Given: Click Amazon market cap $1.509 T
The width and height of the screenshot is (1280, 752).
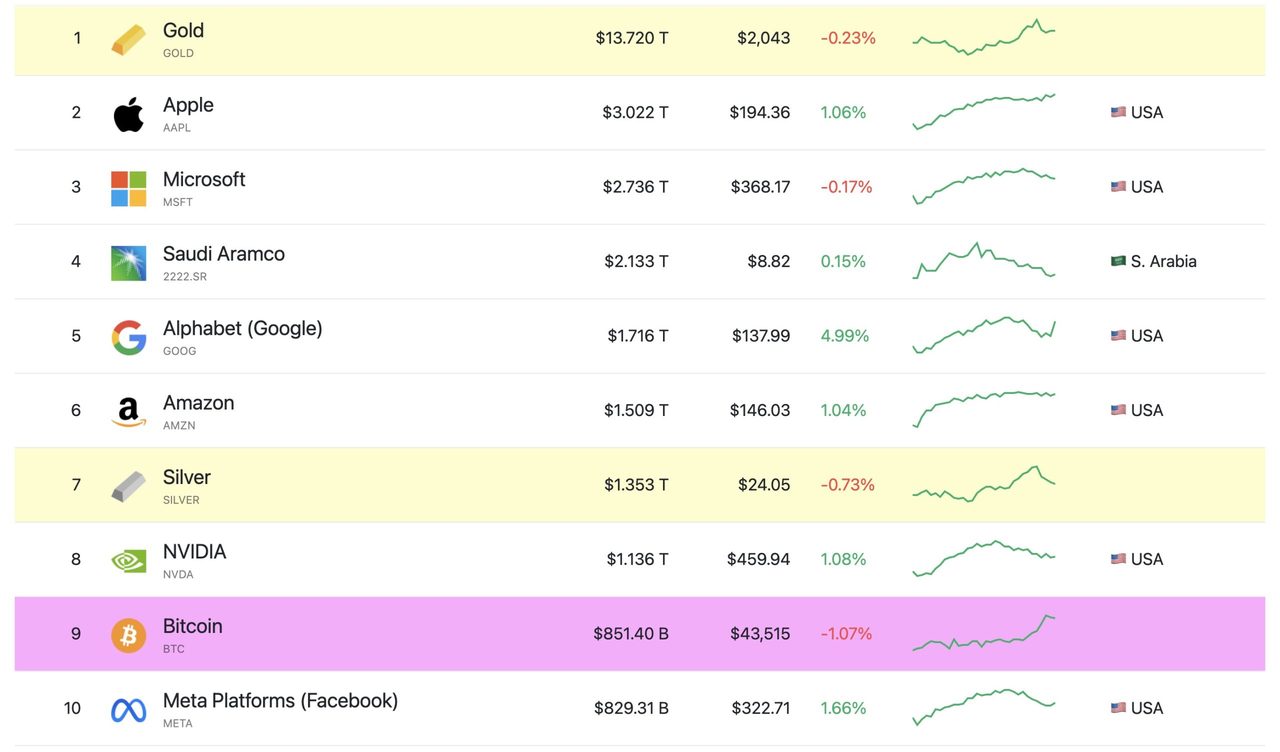Looking at the screenshot, I should [636, 410].
